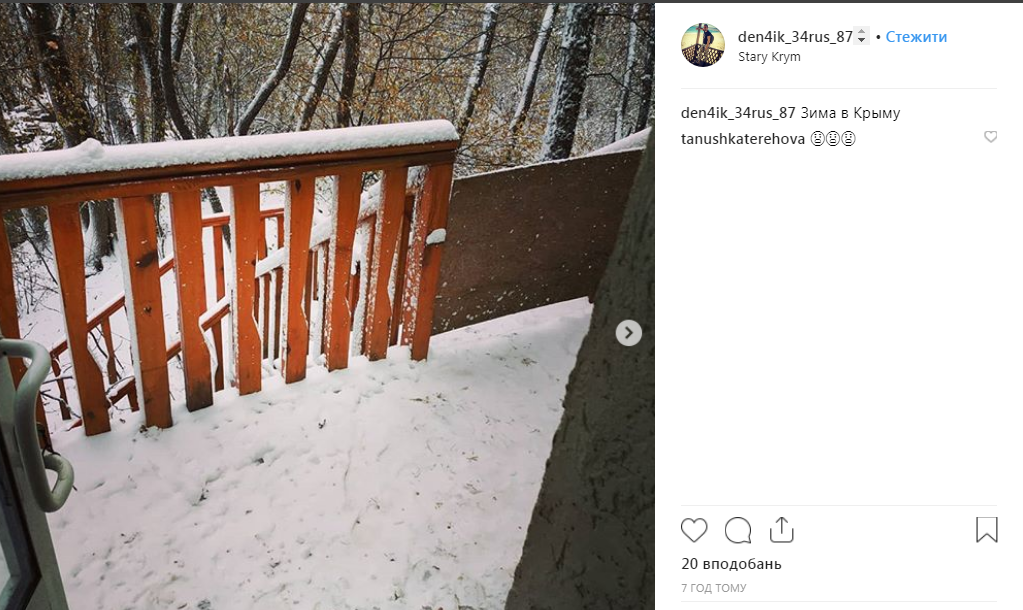The width and height of the screenshot is (1023, 610).
Task: Click the up arrow of the username scroll control
Action: pyautogui.click(x=861, y=31)
